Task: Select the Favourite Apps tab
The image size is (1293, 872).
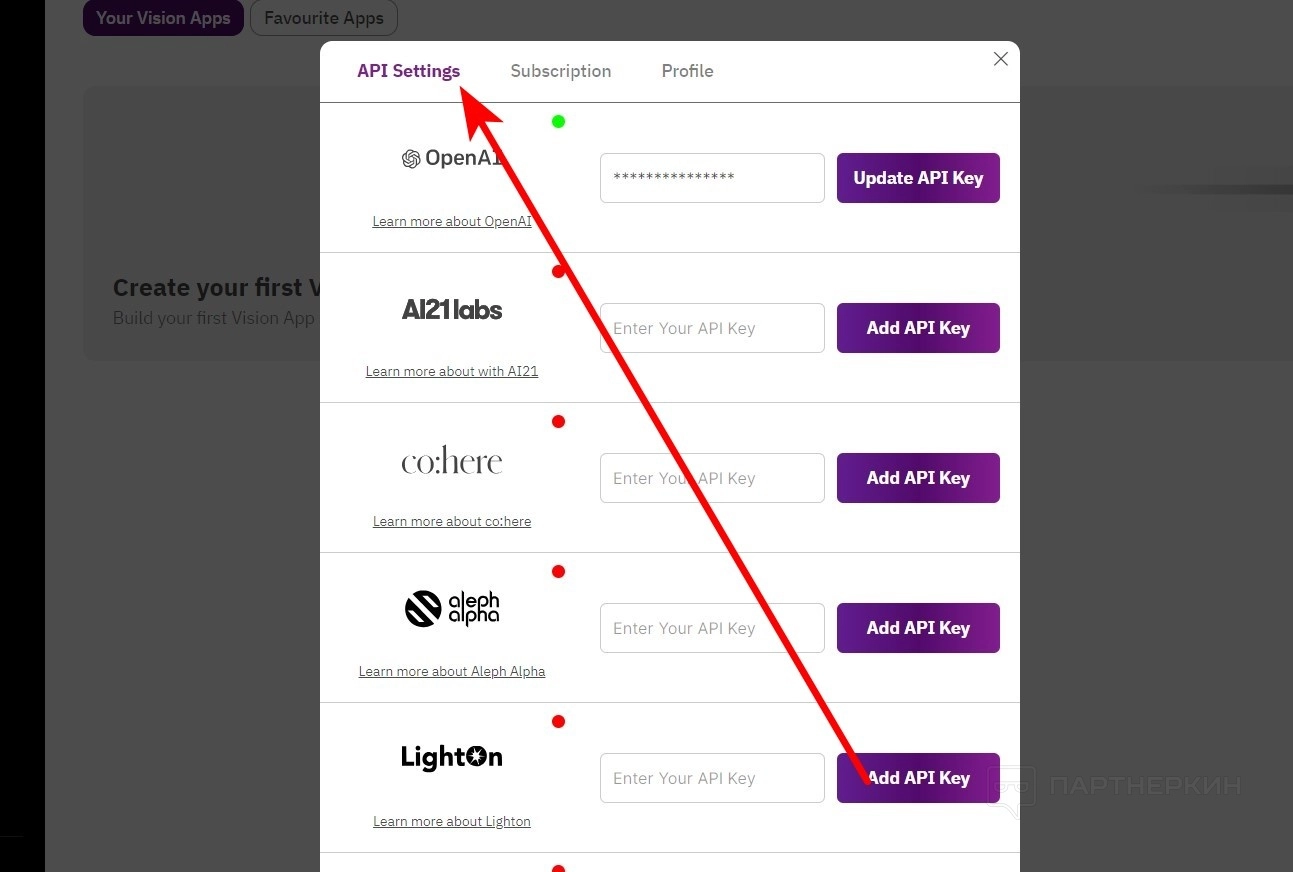Action: click(x=323, y=18)
